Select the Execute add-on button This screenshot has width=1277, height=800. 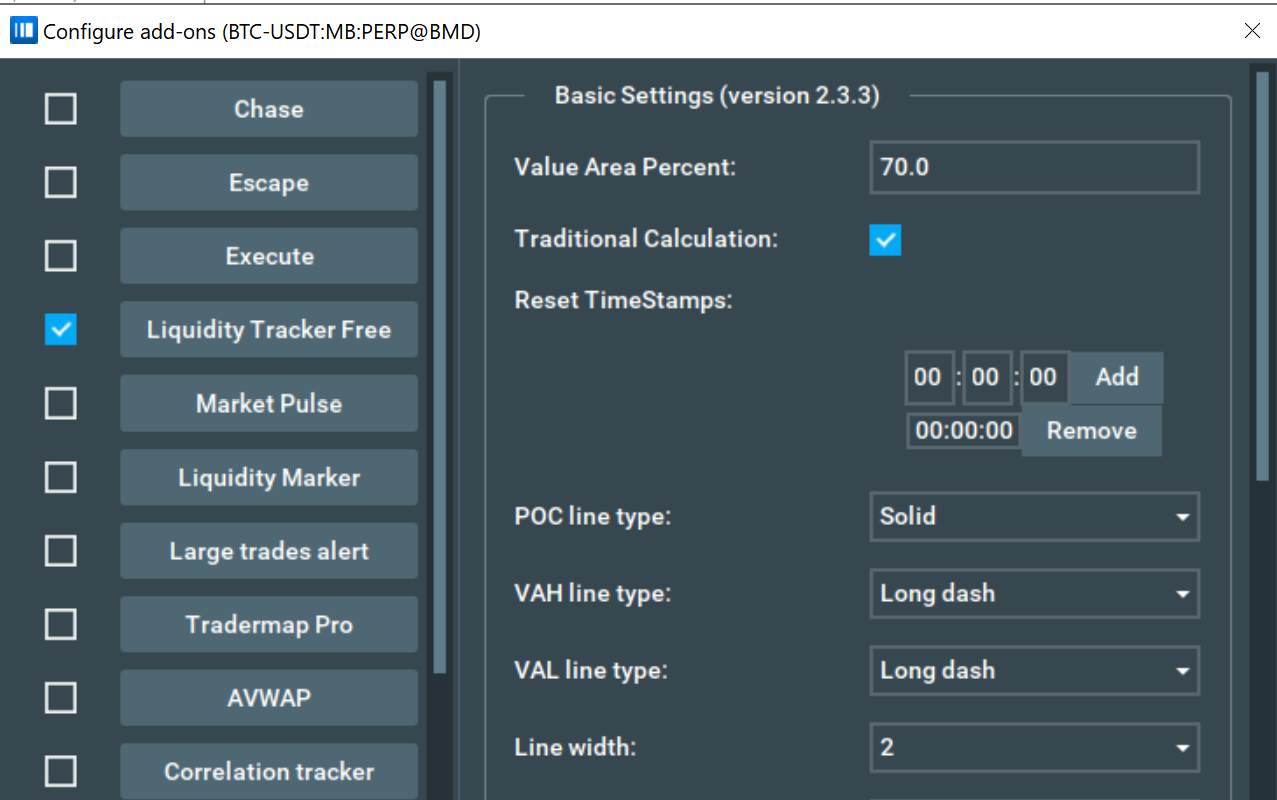269,256
